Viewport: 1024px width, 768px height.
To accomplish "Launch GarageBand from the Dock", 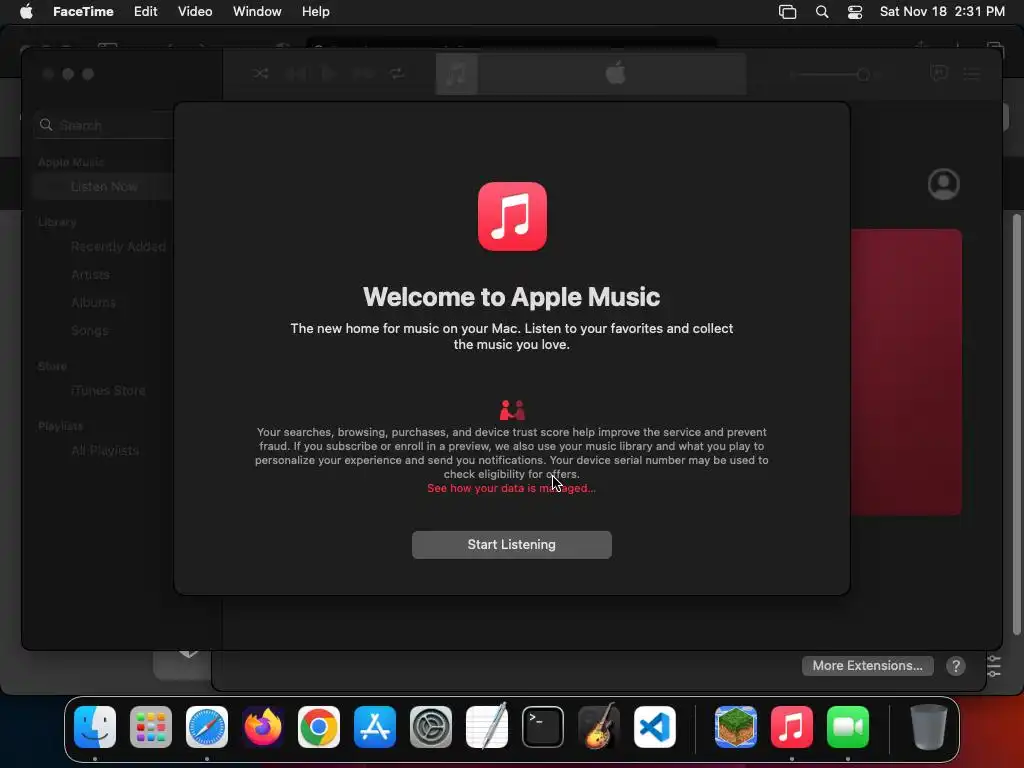I will (x=599, y=726).
